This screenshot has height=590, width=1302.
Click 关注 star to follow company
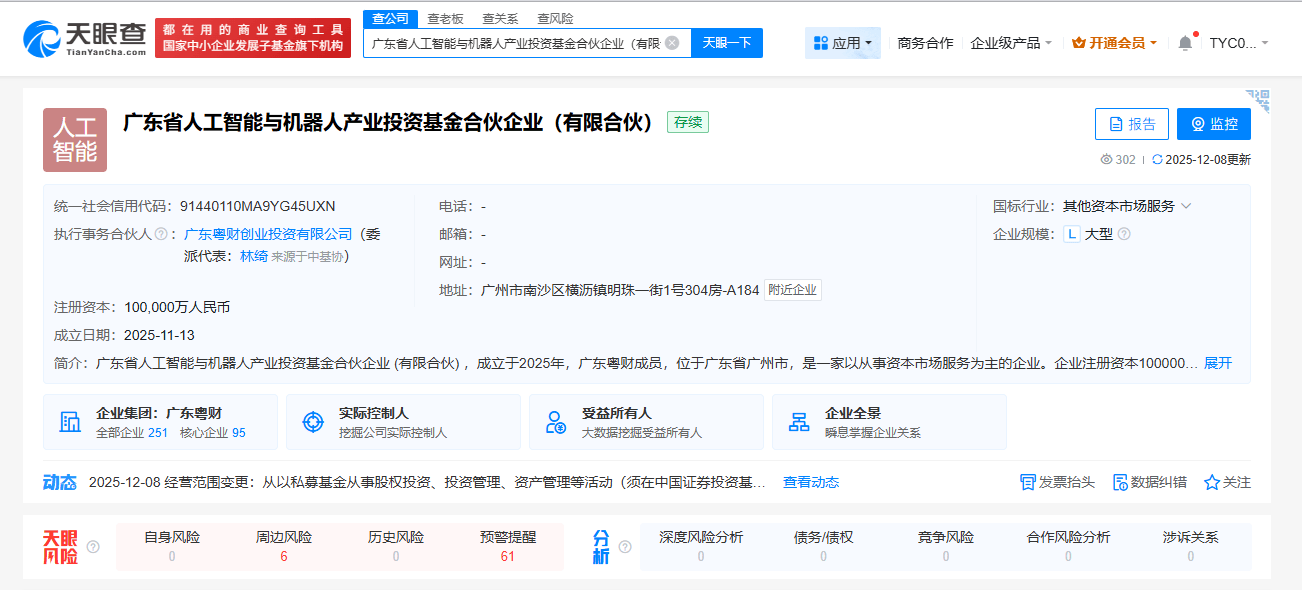pos(1227,482)
